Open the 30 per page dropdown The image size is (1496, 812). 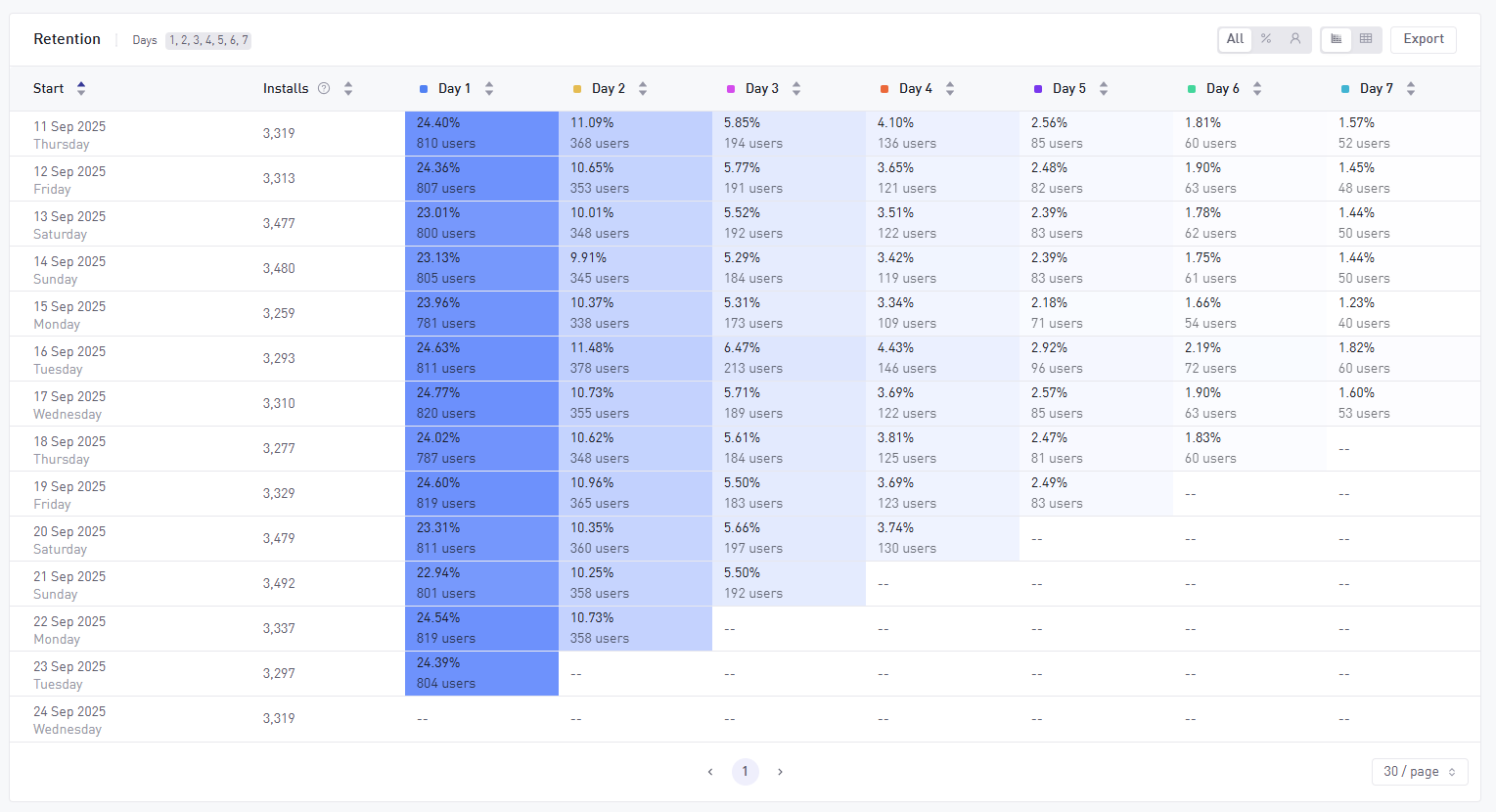coord(1419,772)
